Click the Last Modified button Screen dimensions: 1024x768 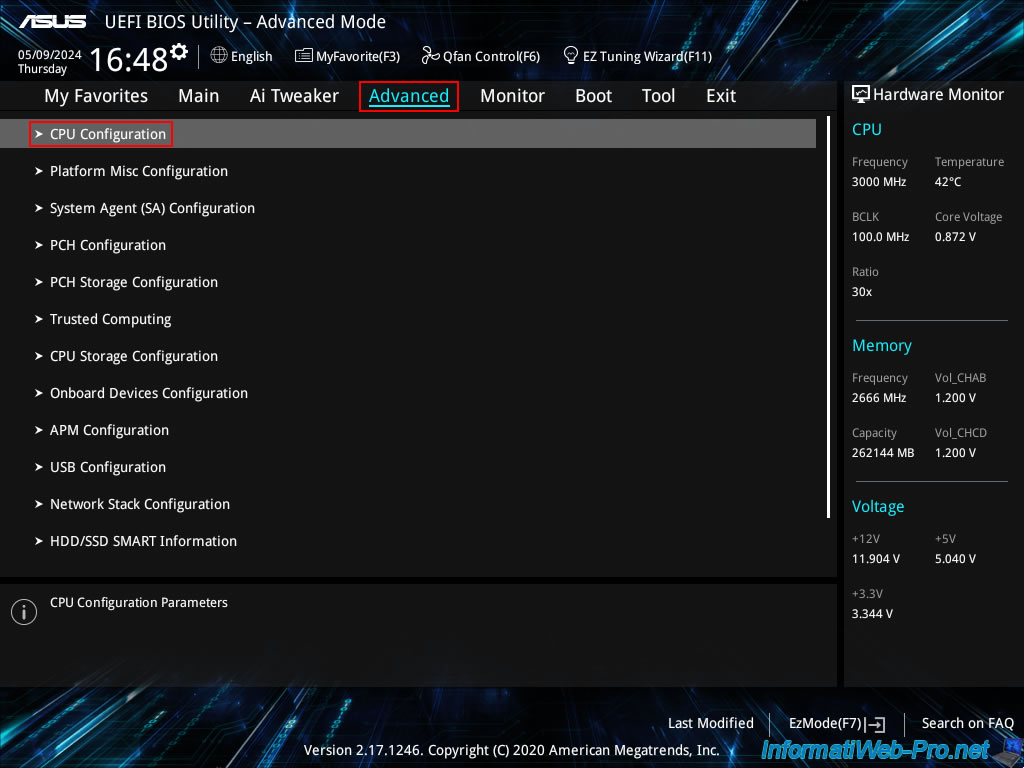click(710, 723)
